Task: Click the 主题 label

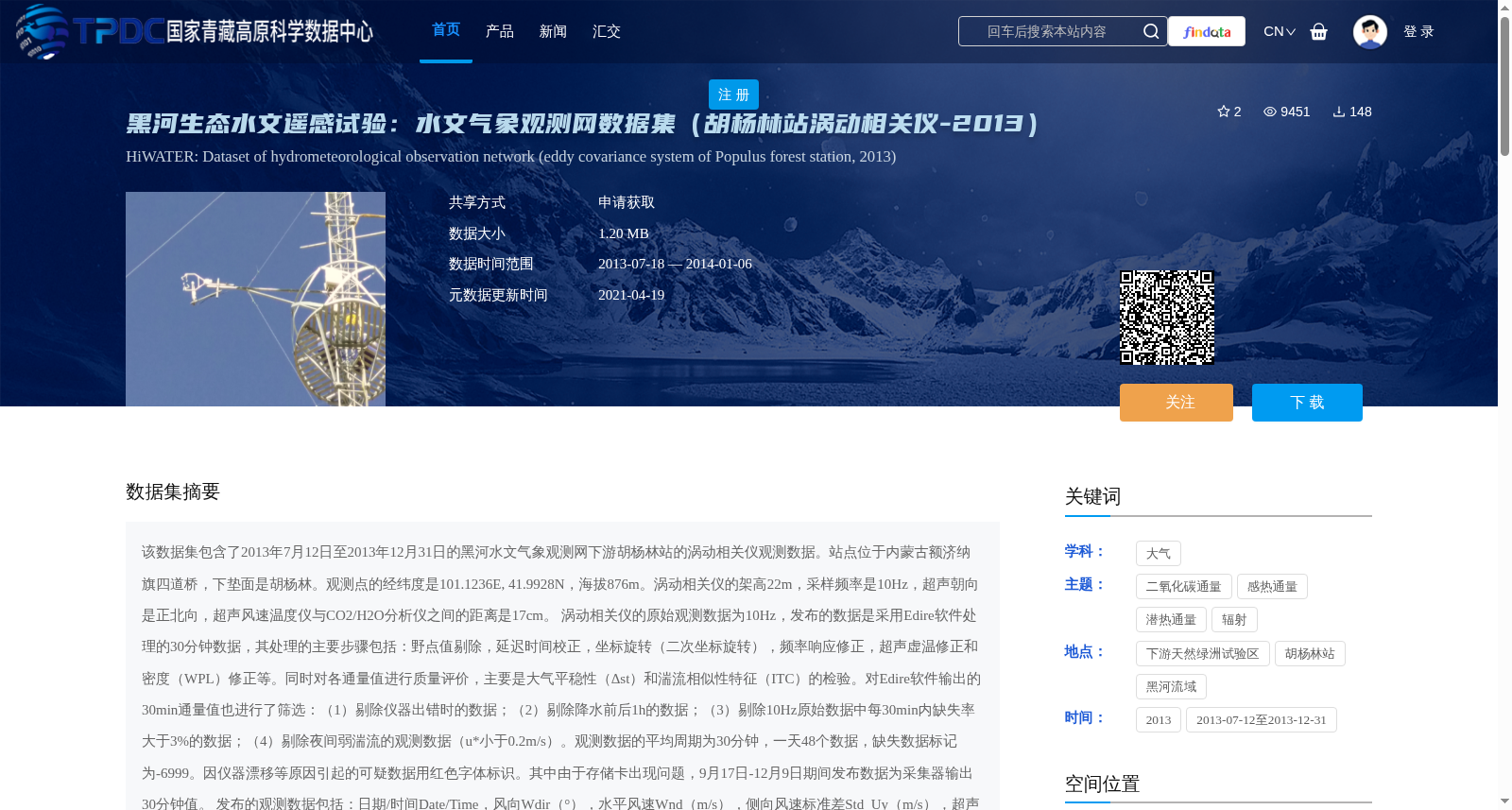Action: click(1084, 584)
